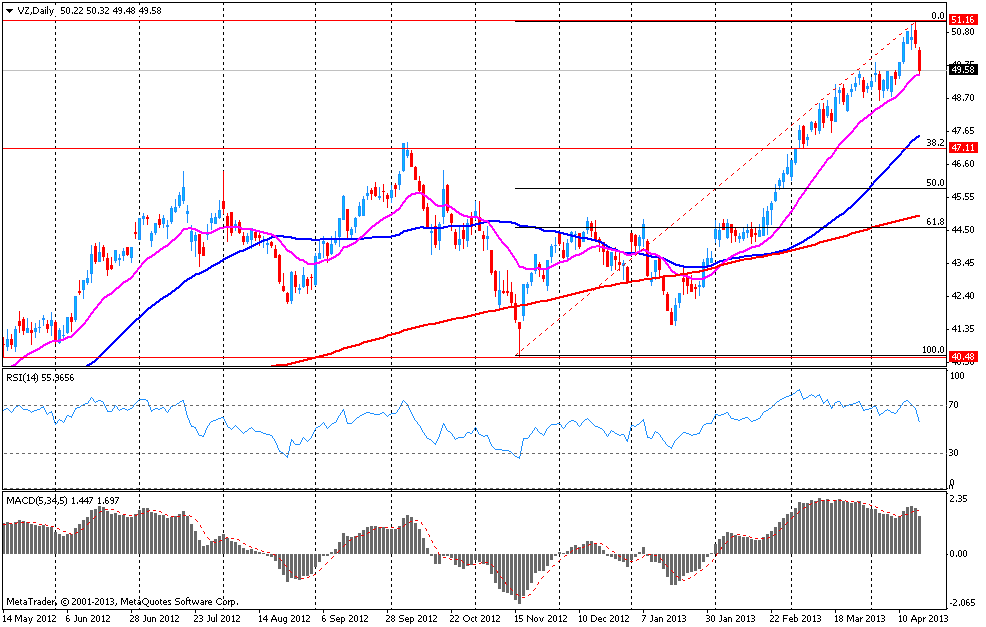Click the 46.60 price scale value
986x627 pixels.
coord(963,163)
